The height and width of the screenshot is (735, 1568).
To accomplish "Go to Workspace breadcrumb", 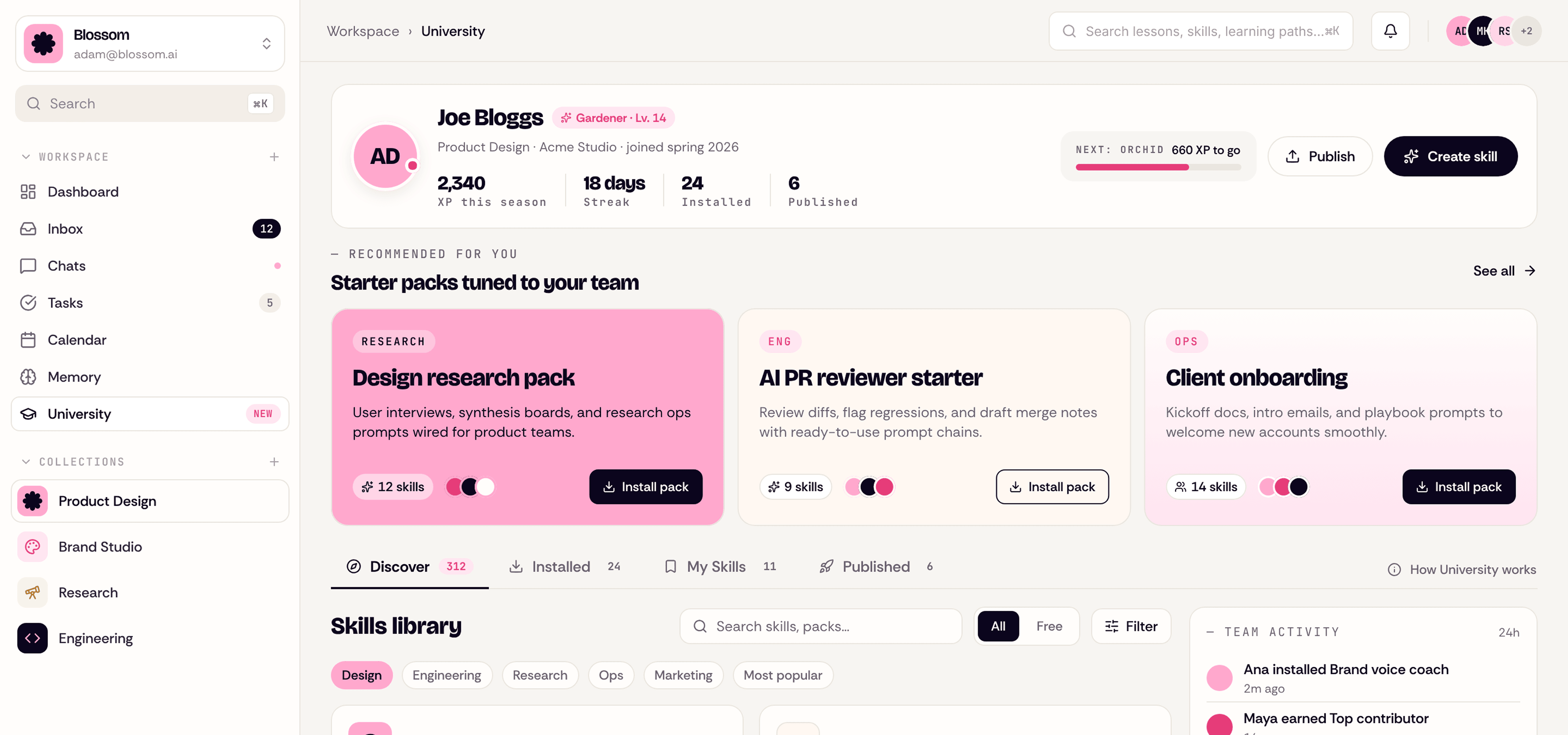I will pos(363,31).
